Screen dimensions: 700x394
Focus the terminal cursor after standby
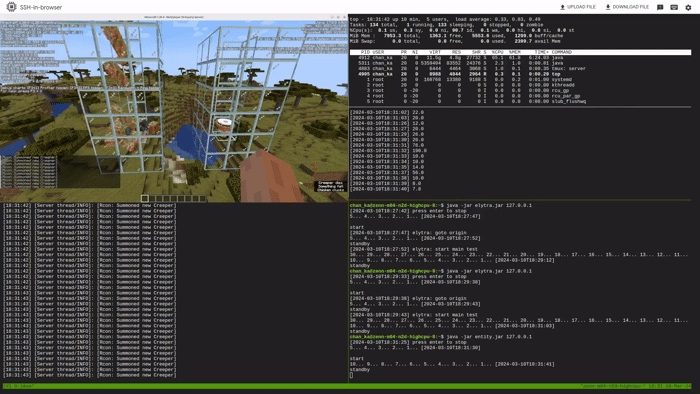pyautogui.click(x=351, y=375)
